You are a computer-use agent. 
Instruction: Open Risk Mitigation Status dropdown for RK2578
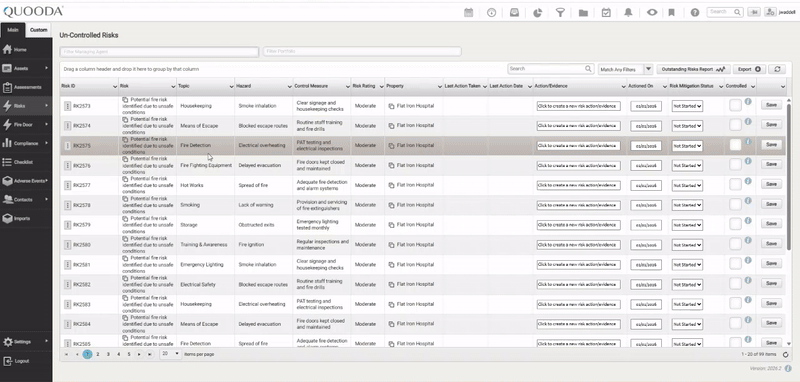687,205
